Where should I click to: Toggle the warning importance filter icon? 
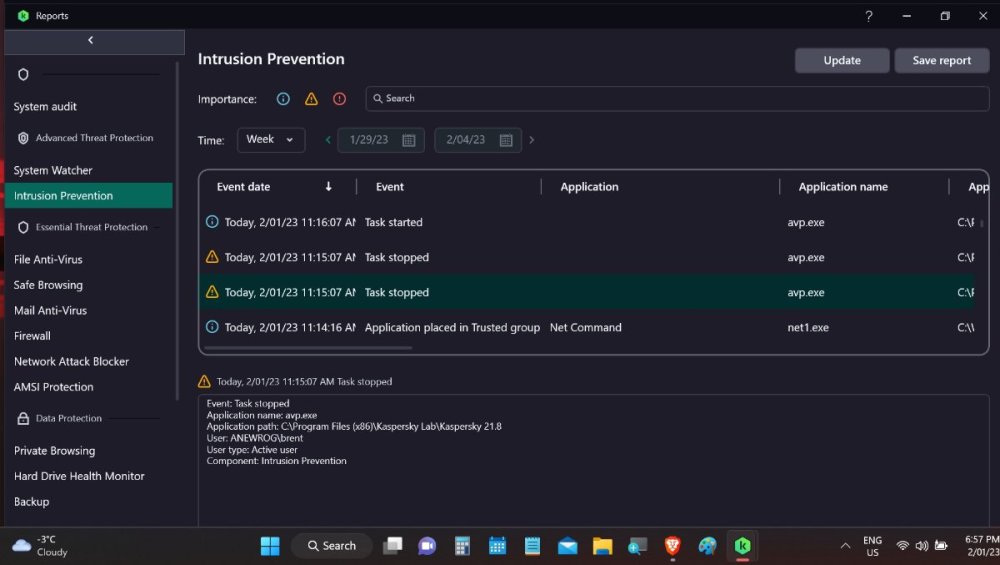point(311,99)
